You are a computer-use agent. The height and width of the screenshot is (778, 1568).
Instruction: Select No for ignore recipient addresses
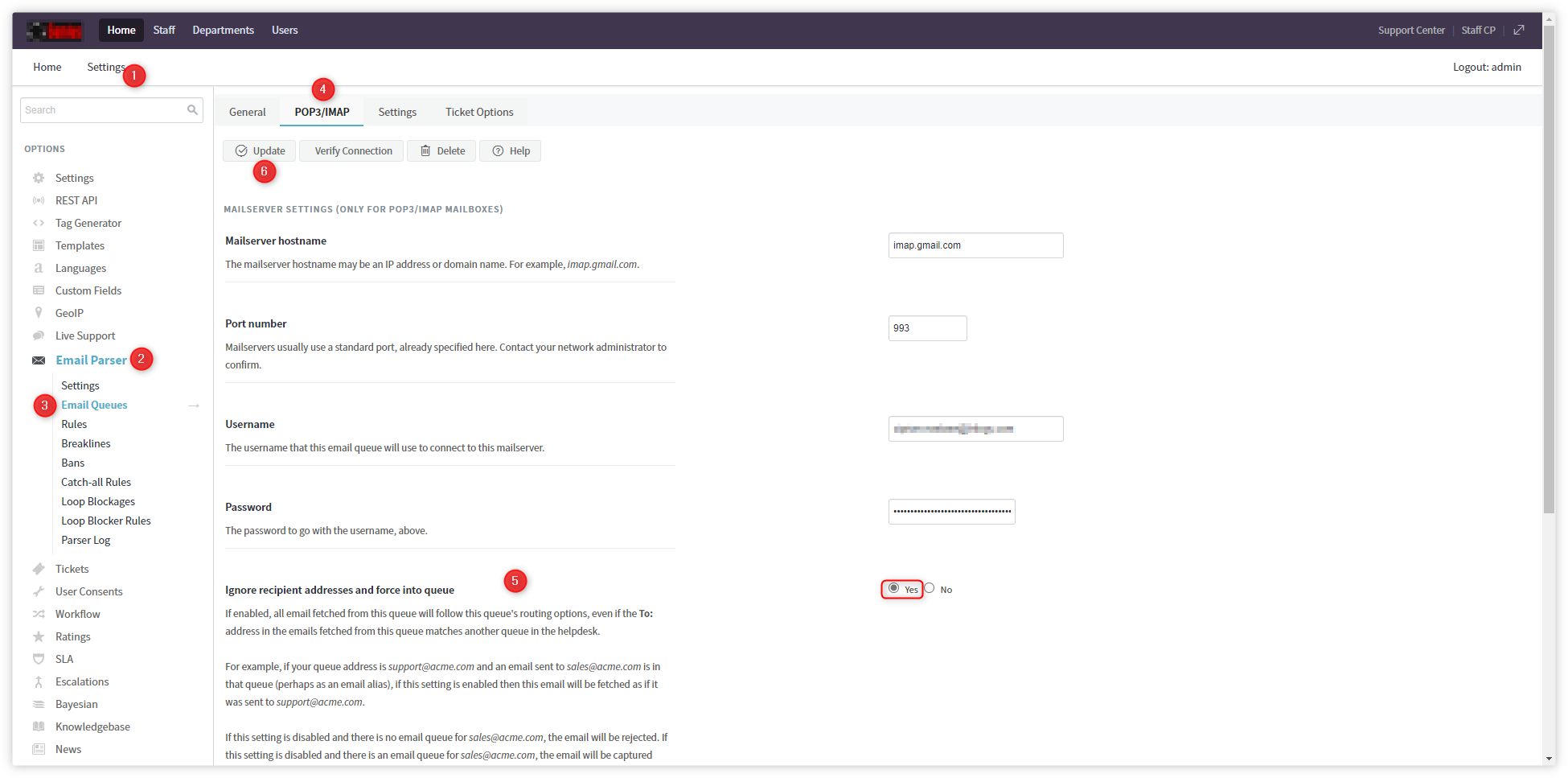(x=930, y=588)
